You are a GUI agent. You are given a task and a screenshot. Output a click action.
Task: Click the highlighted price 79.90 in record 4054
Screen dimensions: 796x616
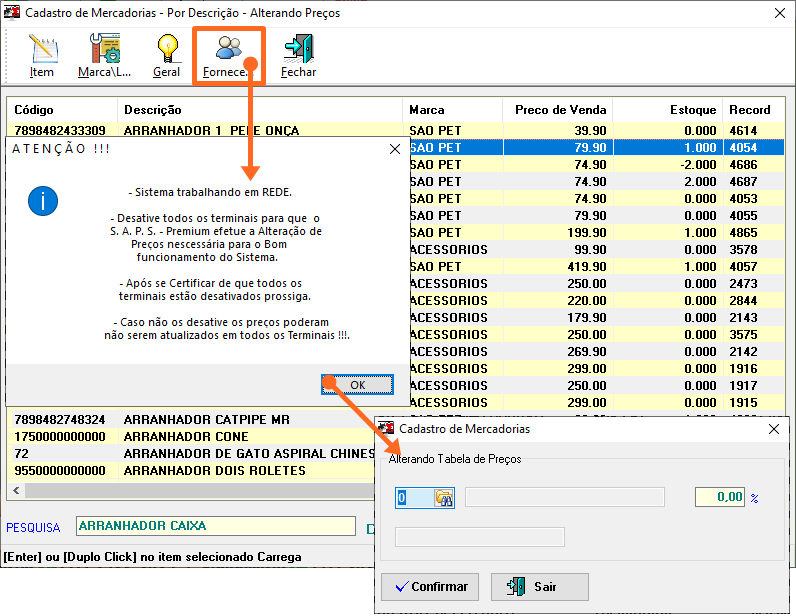[590, 148]
